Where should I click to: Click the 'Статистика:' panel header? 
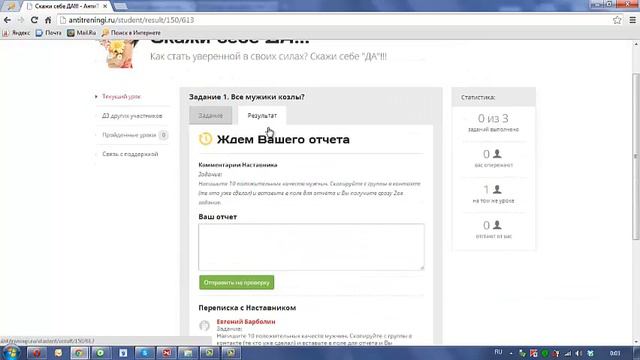click(x=493, y=97)
